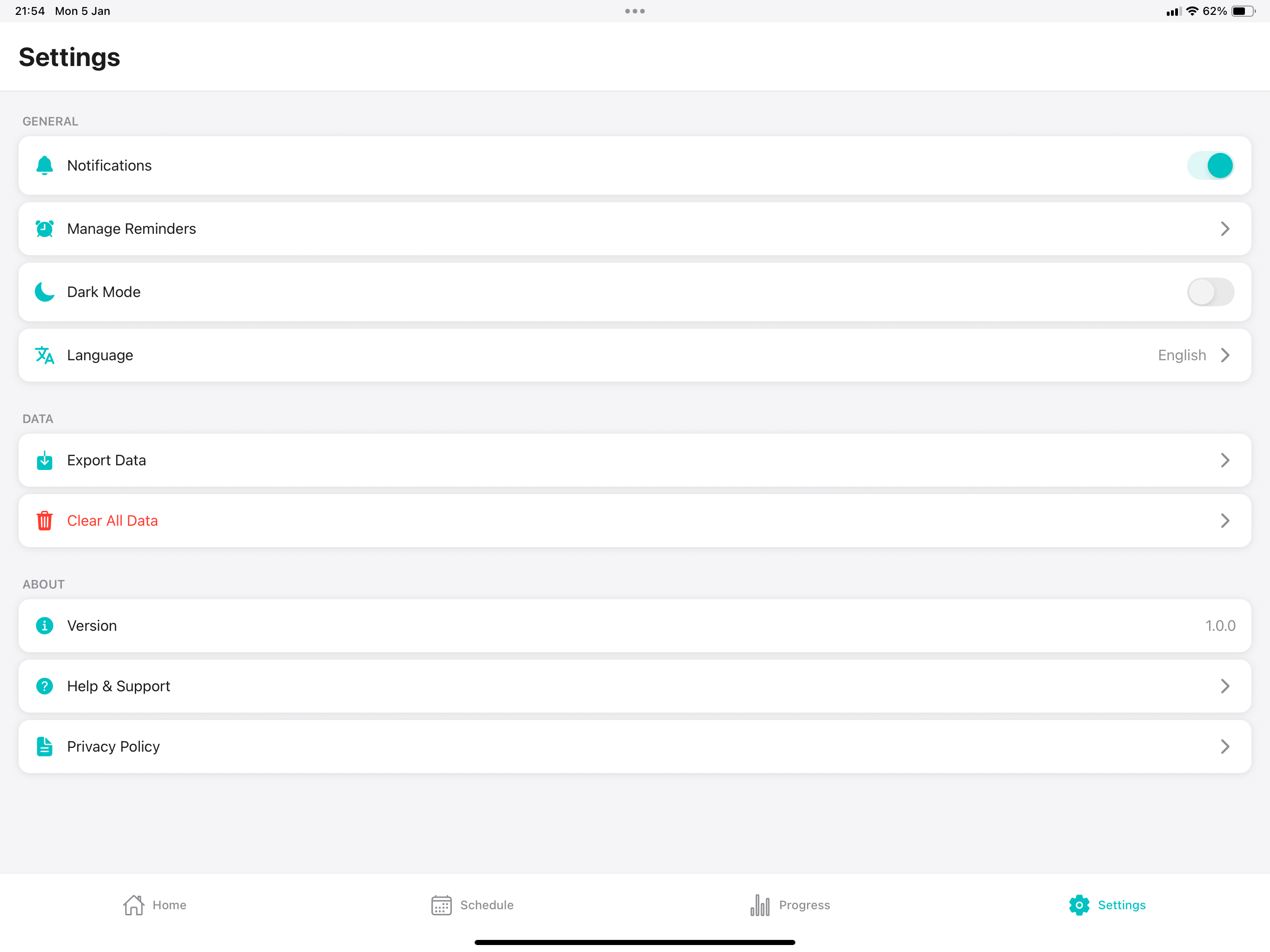
Task: Open the Privacy Policy row
Action: 635,747
